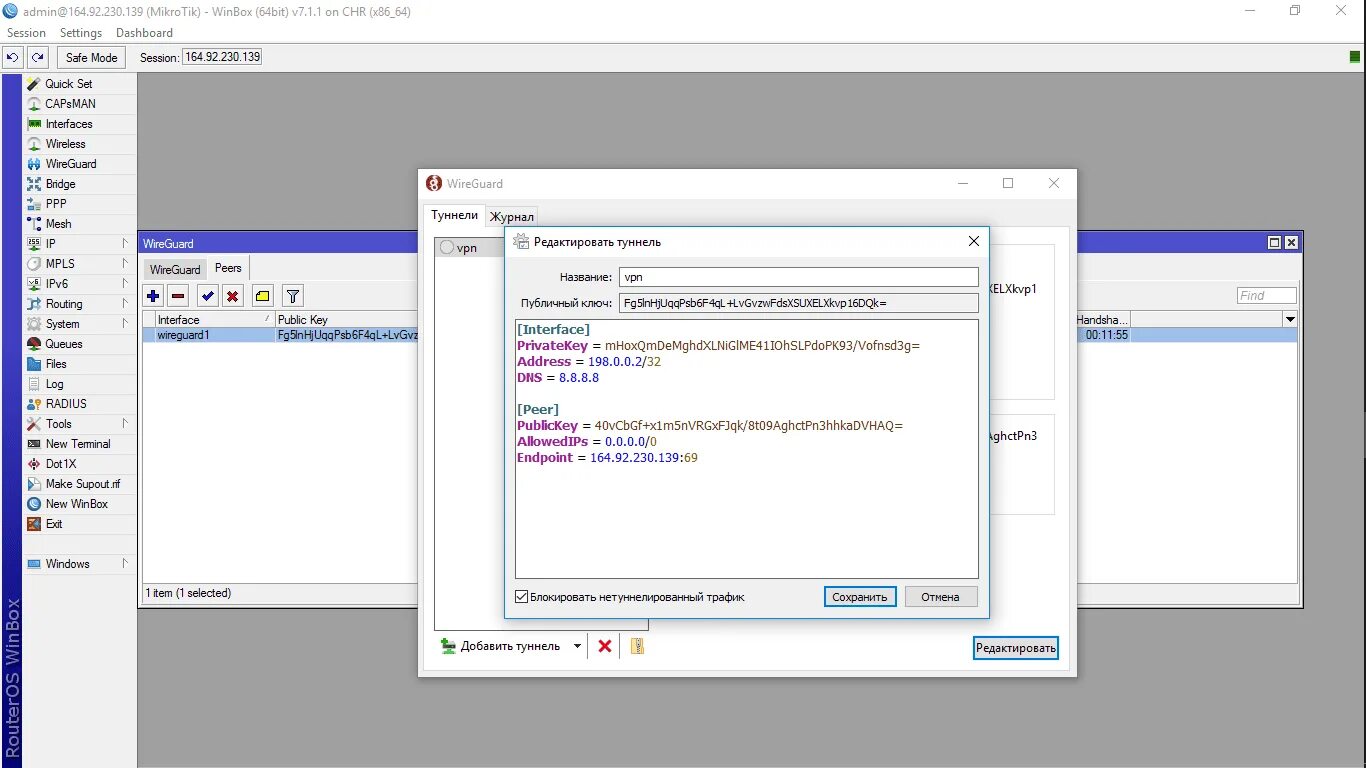The height and width of the screenshot is (768, 1366).
Task: Click Find search box in Peers window
Action: point(1267,296)
